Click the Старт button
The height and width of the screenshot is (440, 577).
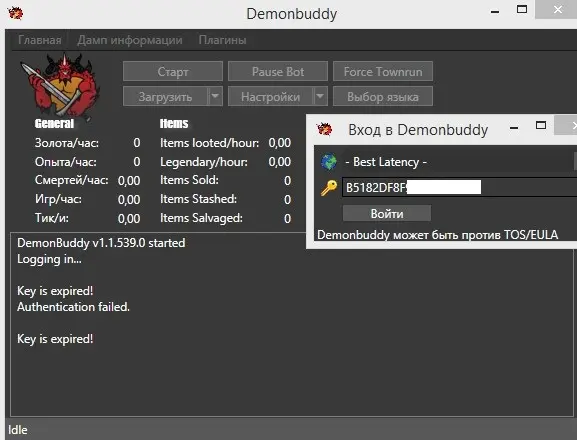(x=173, y=71)
